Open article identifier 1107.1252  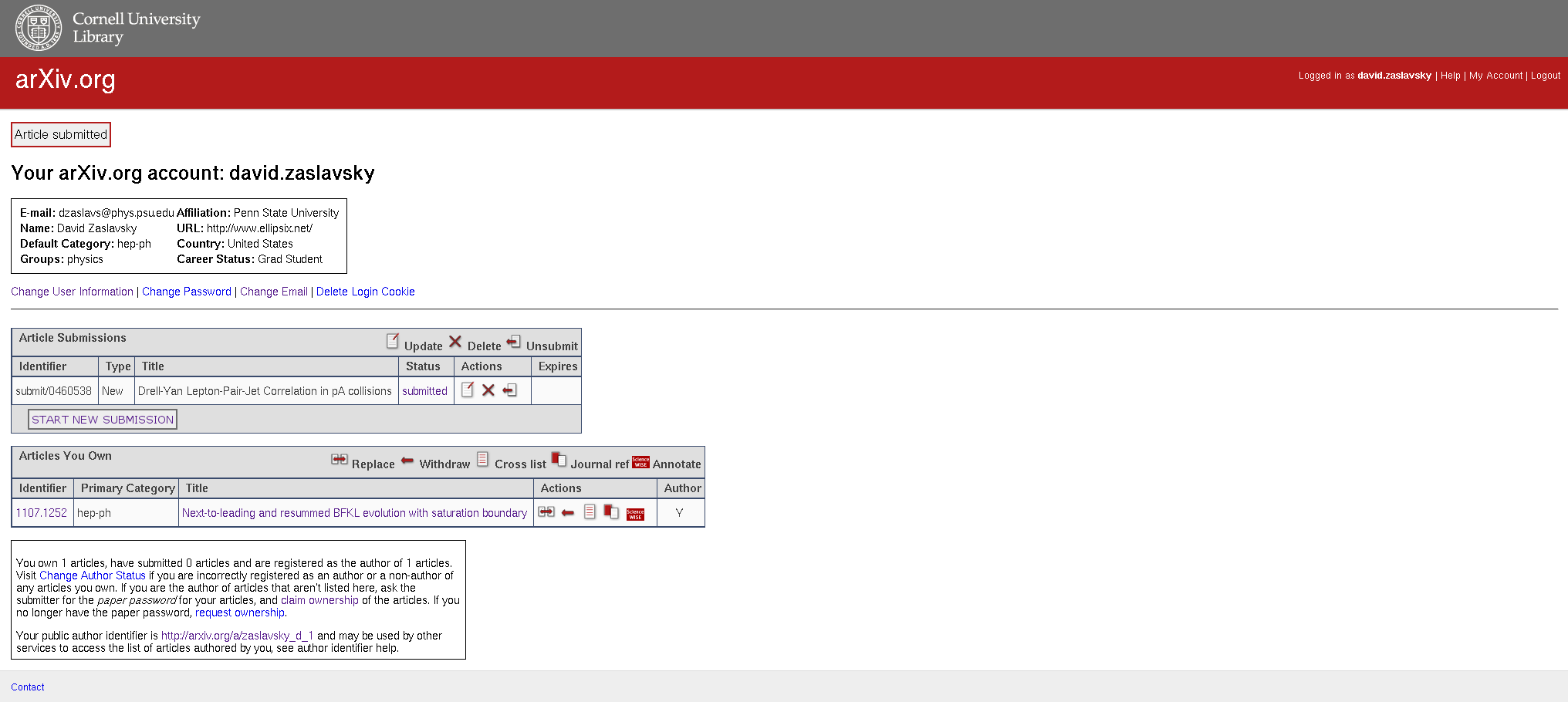click(42, 513)
